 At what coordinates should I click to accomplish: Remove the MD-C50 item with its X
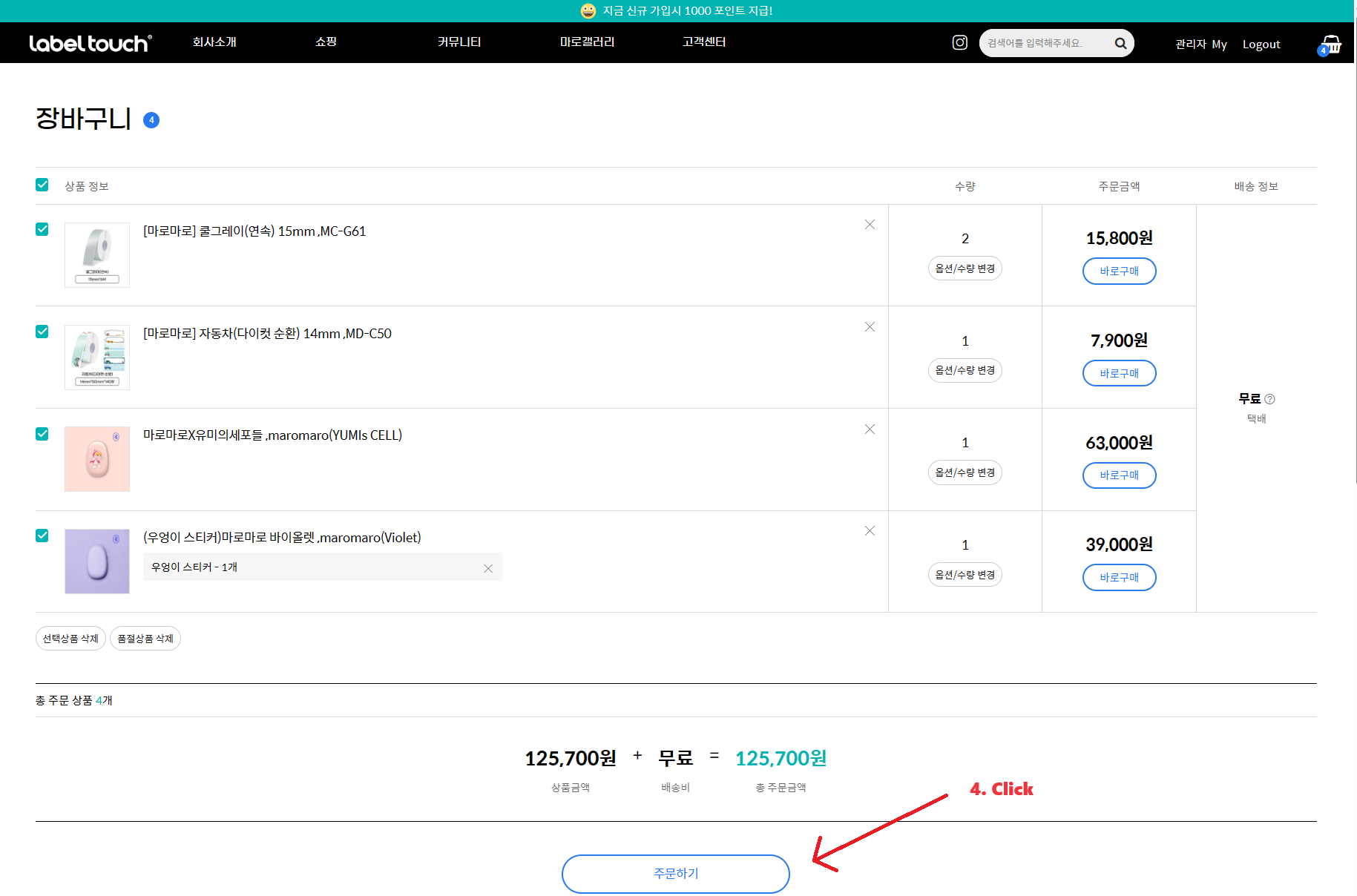click(870, 327)
